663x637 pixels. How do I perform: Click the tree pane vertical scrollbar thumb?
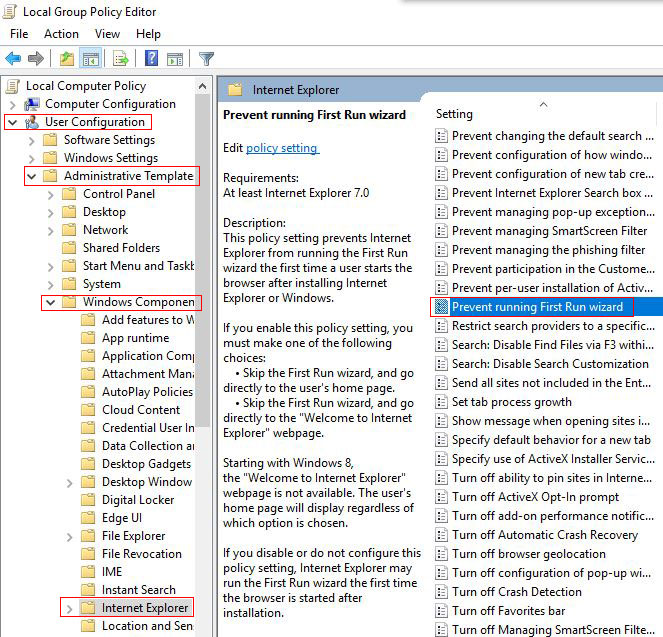[x=203, y=260]
